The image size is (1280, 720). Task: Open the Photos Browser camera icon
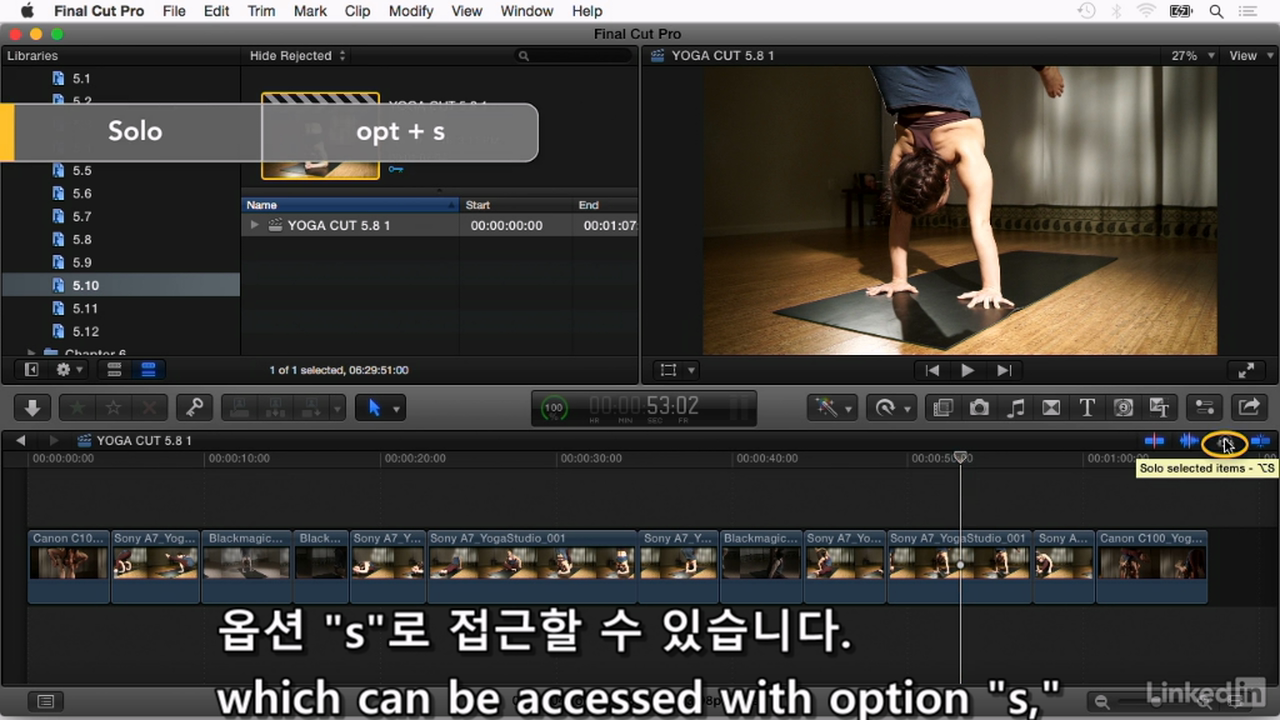[979, 407]
